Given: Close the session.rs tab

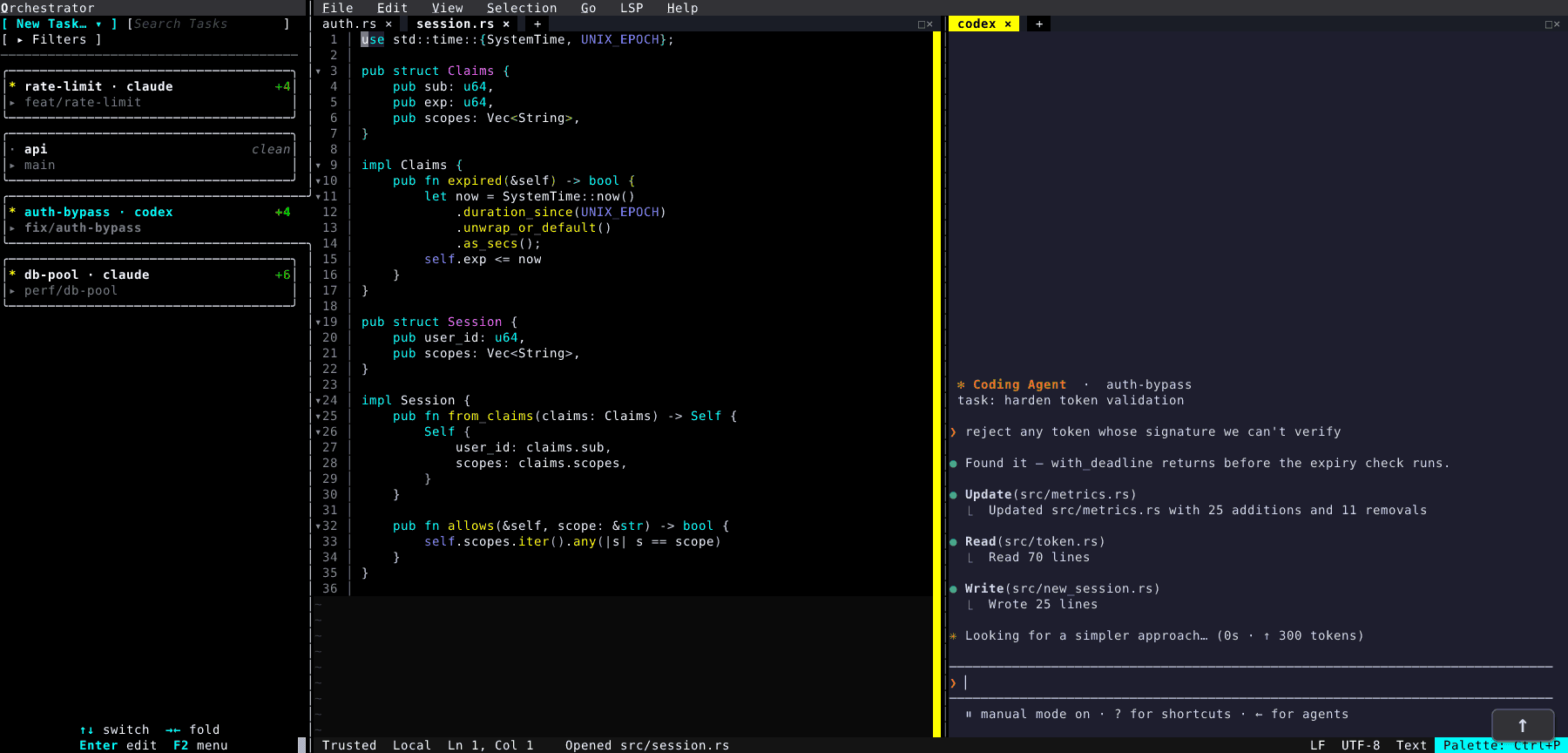Looking at the screenshot, I should pyautogui.click(x=506, y=24).
